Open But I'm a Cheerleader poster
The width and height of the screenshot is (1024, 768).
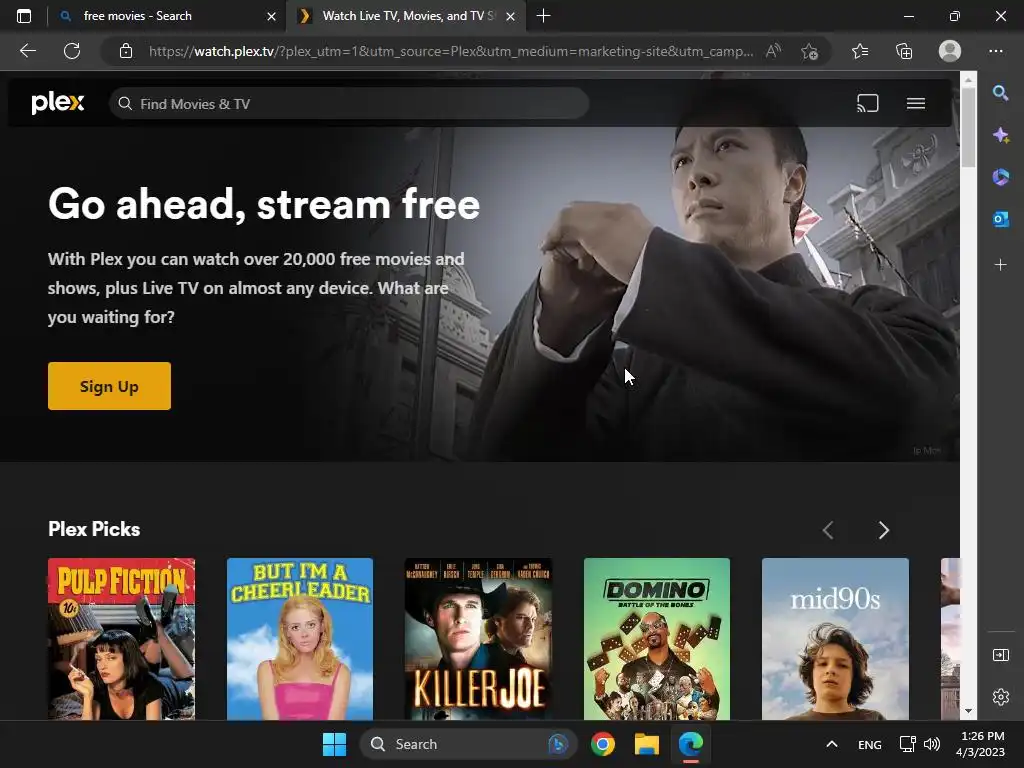(x=300, y=639)
